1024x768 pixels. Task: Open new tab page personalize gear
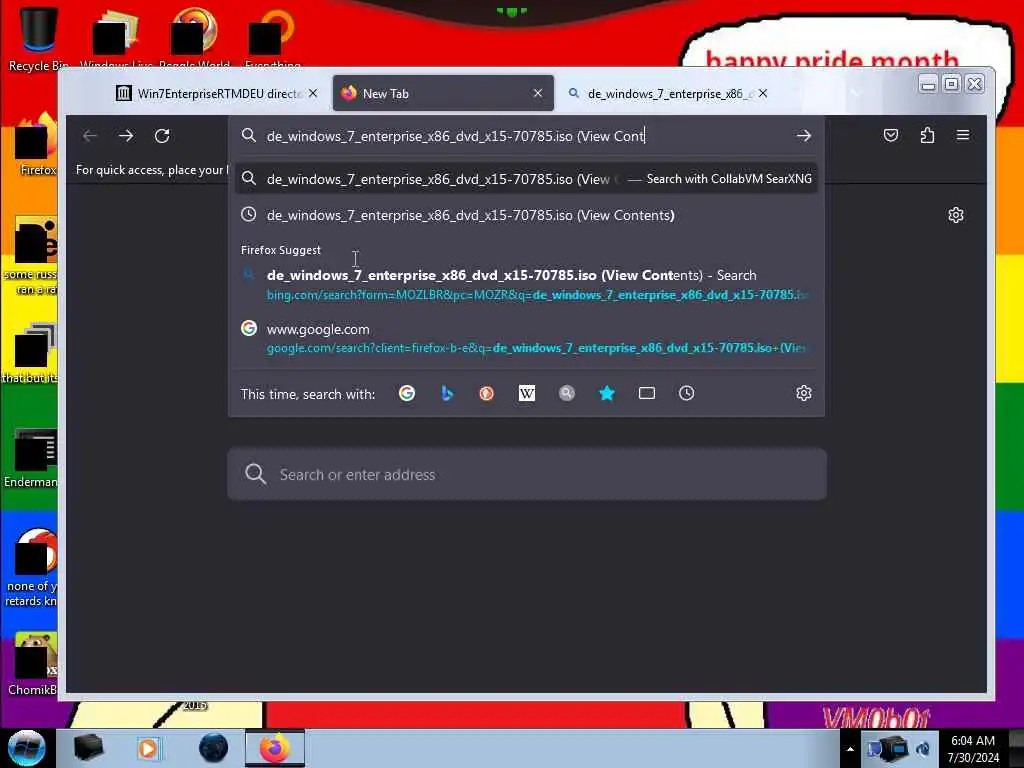[x=955, y=215]
